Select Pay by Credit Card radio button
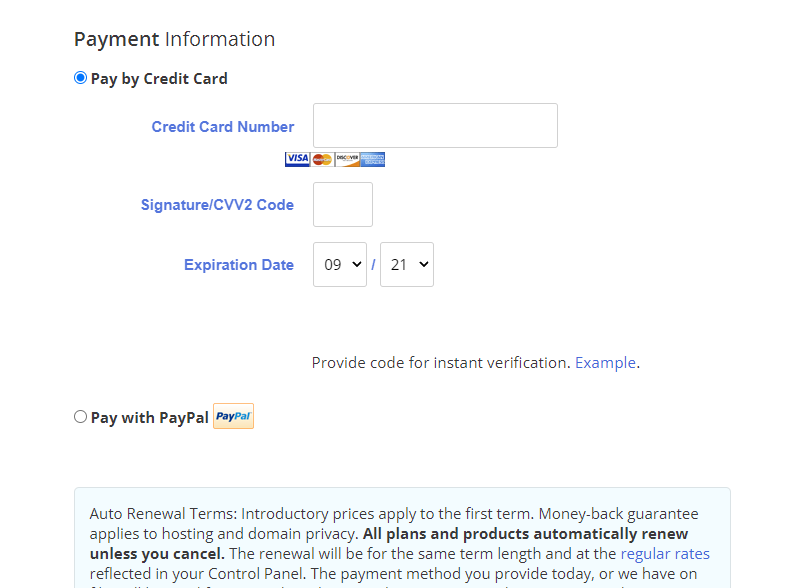Screen dimensions: 804x588 [80, 78]
